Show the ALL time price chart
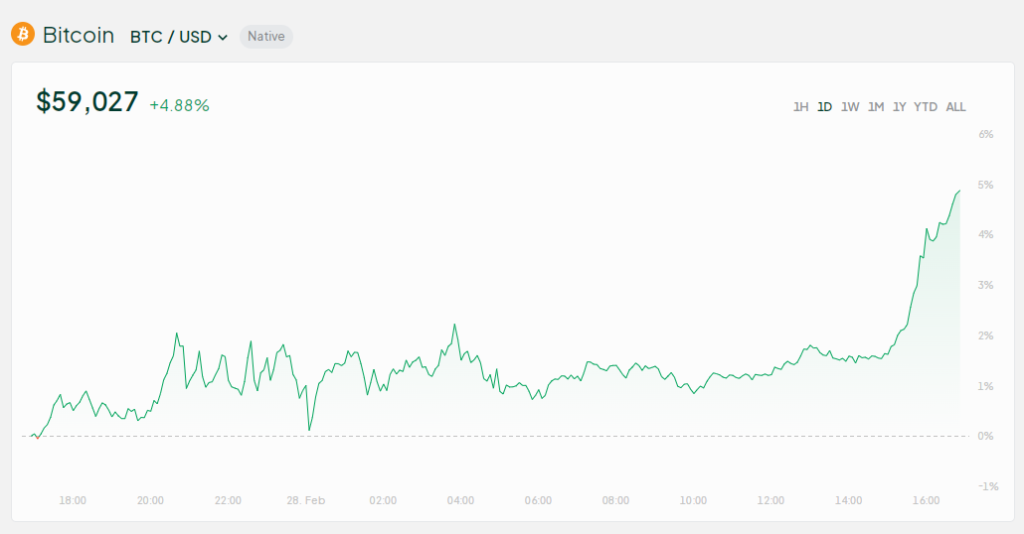 point(955,107)
